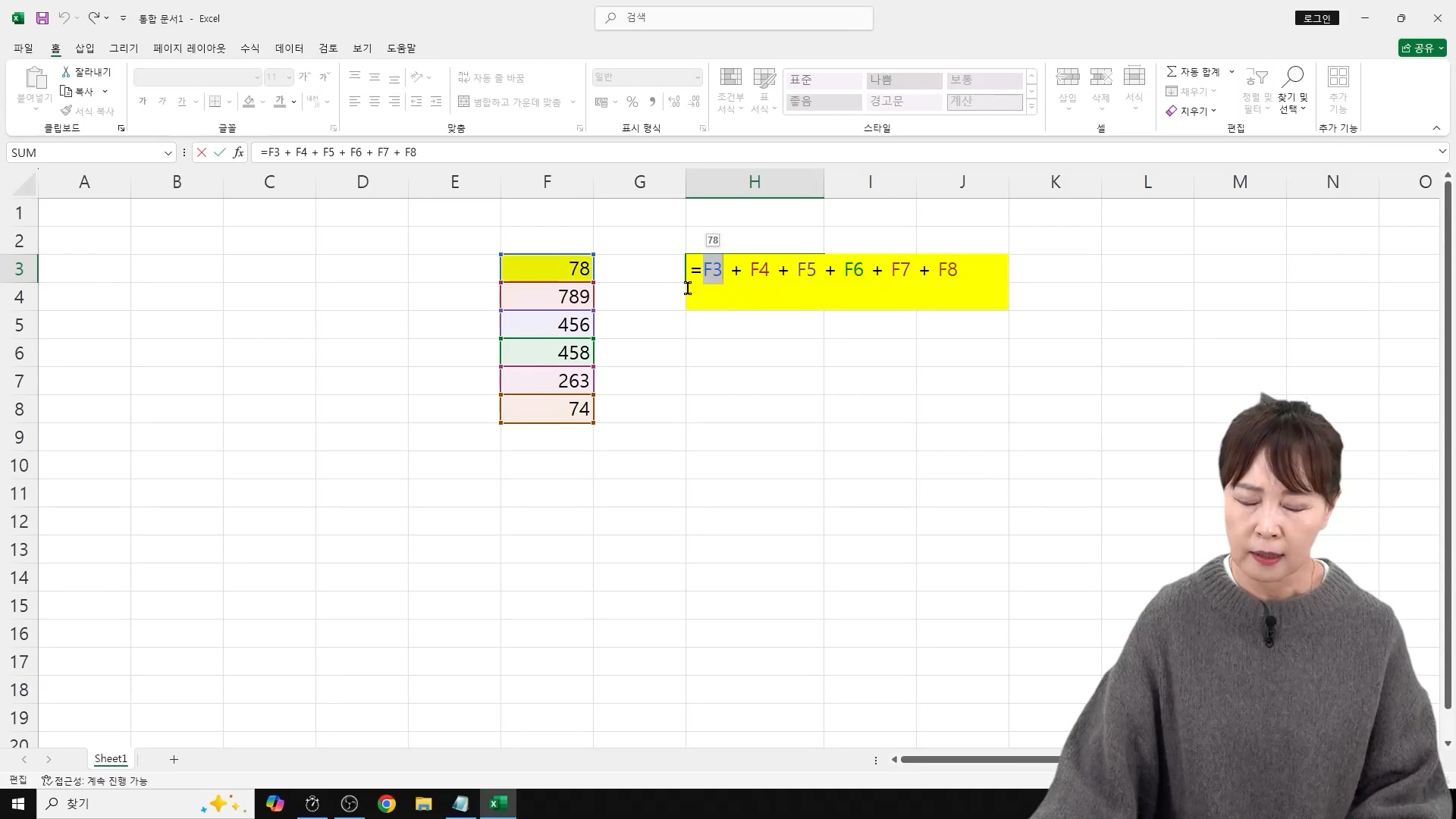Confirm formula with checkmark icon

click(x=220, y=152)
